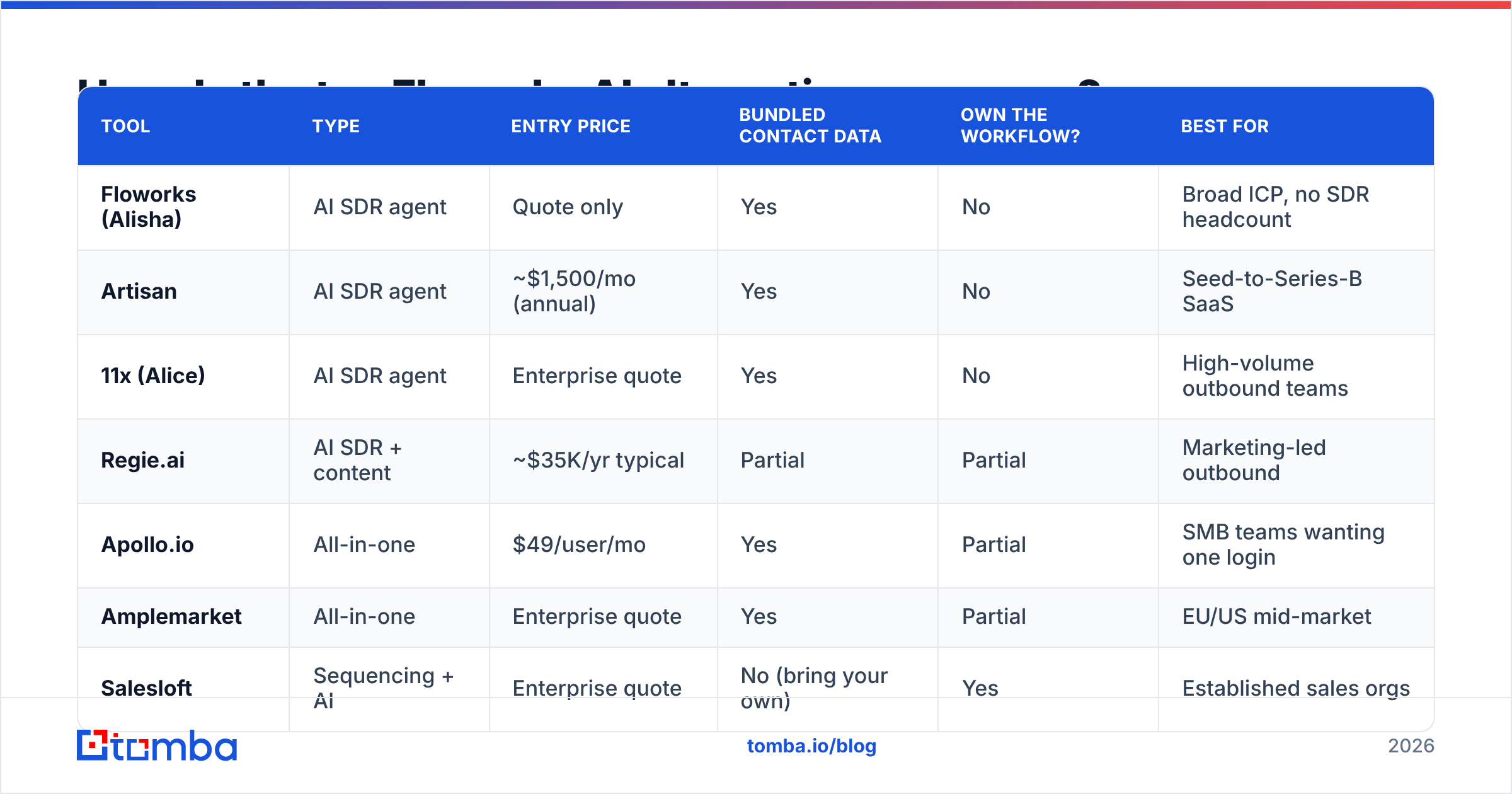Click the Regie.ai tool name
Image resolution: width=1512 pixels, height=794 pixels.
pyautogui.click(x=143, y=460)
